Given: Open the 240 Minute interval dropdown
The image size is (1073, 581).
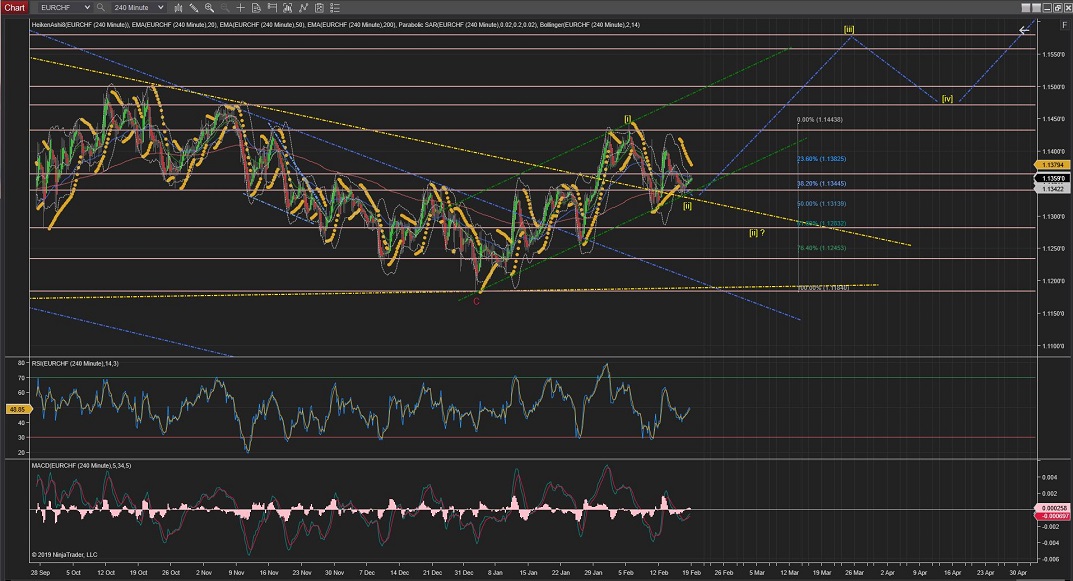Looking at the screenshot, I should pos(138,8).
